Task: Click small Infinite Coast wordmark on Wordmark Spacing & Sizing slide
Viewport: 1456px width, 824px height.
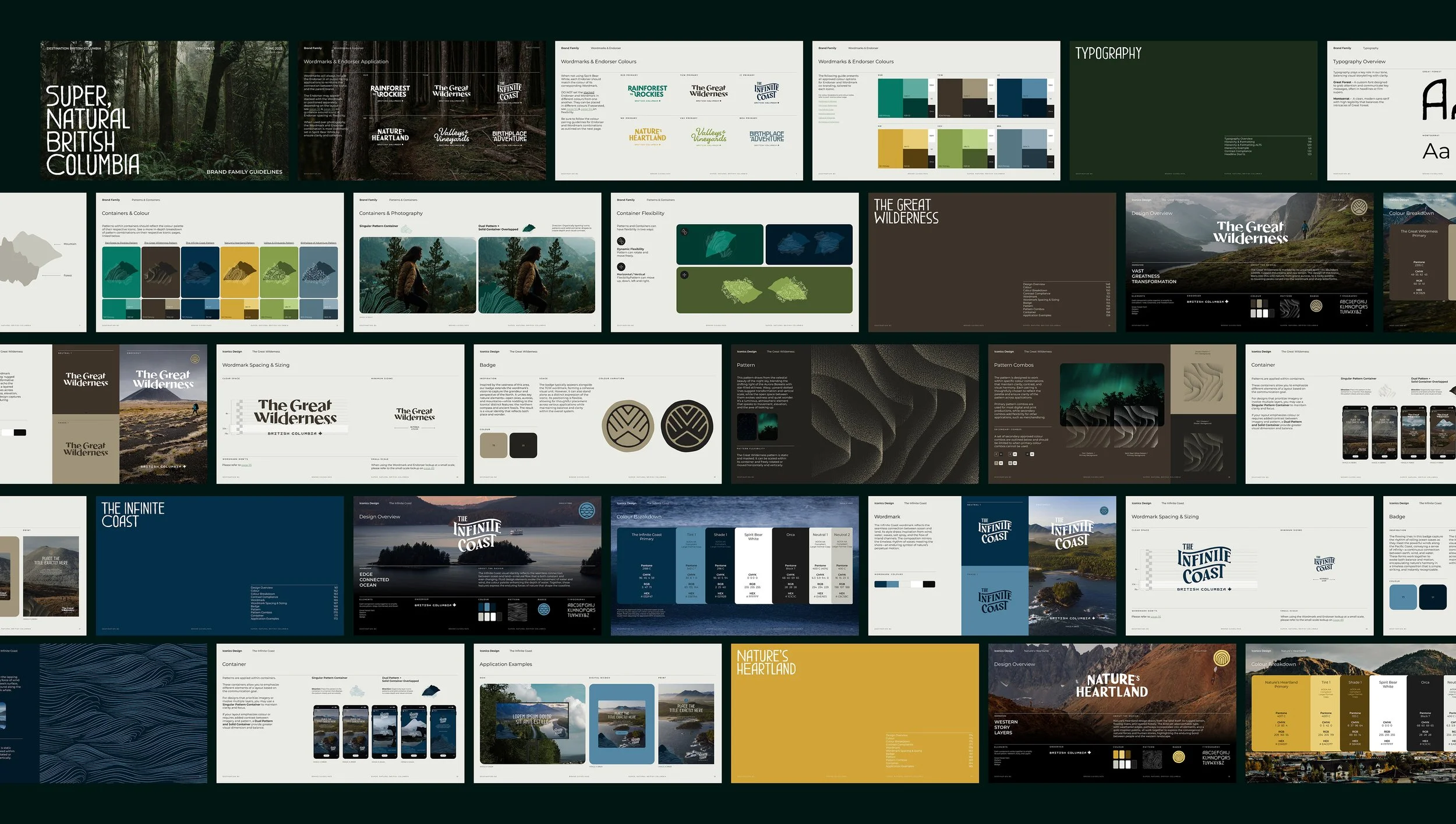Action: pos(1324,564)
